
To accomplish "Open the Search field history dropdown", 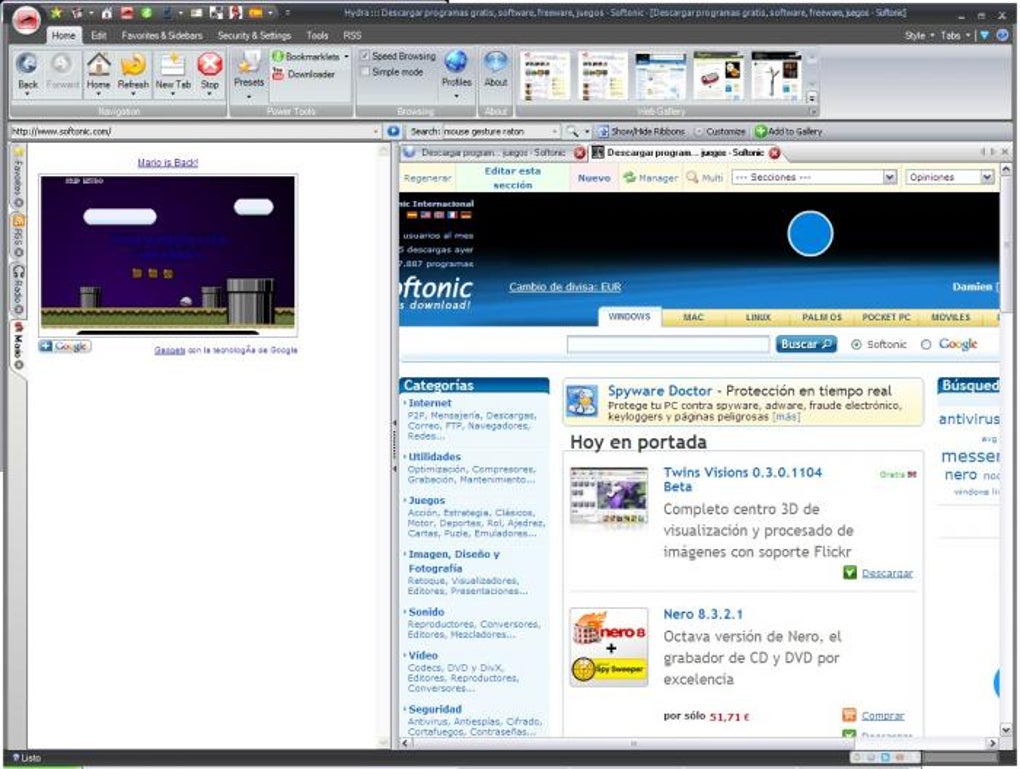I will tap(554, 131).
